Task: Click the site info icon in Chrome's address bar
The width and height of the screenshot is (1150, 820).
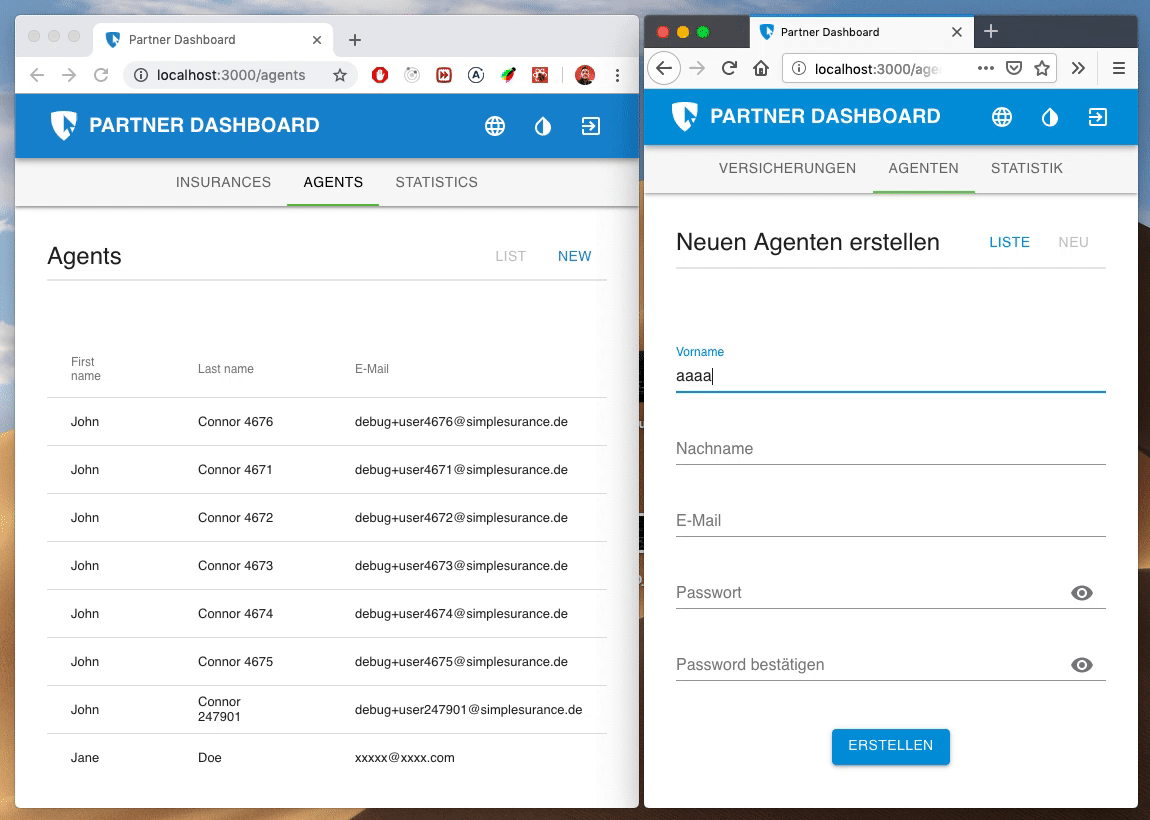Action: coord(141,75)
